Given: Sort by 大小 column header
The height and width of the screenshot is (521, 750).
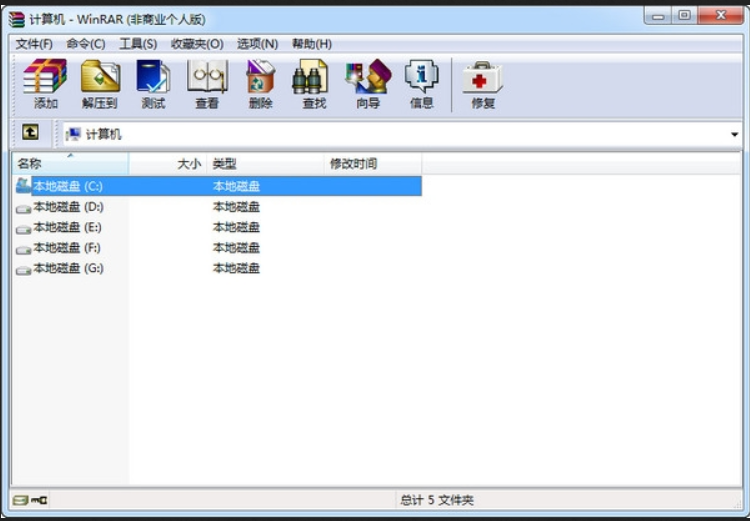Looking at the screenshot, I should point(168,164).
